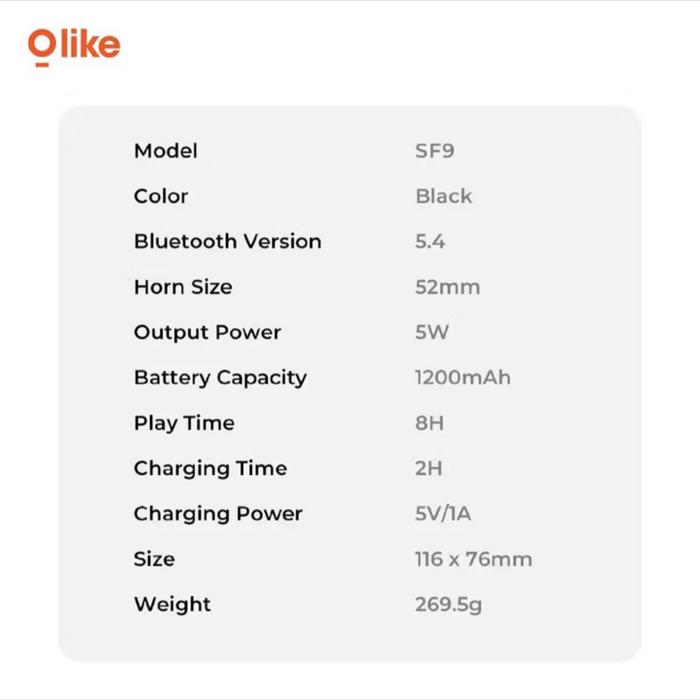
Task: Click the Model label
Action: 165,151
